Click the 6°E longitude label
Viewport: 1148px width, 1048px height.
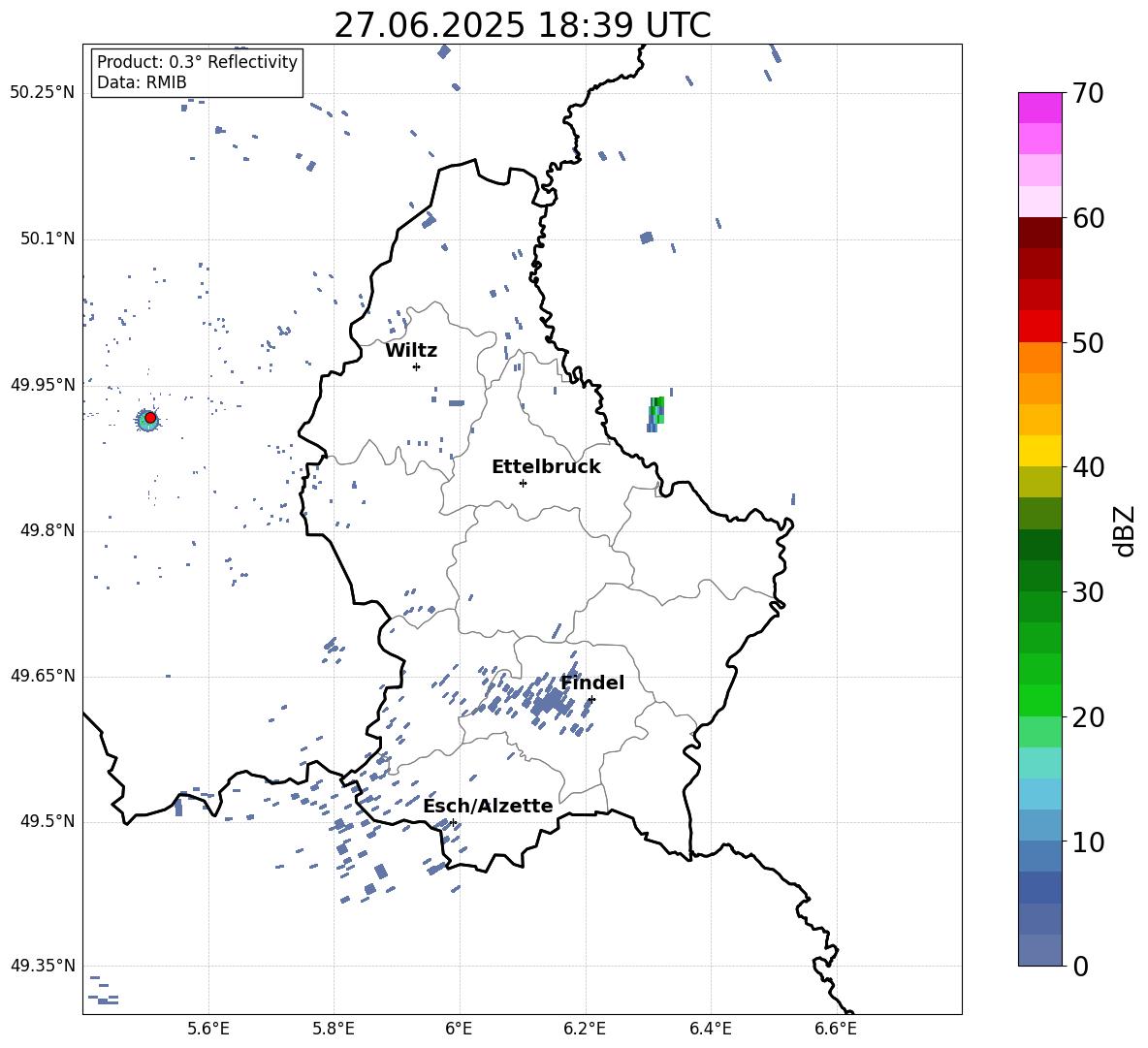[459, 1029]
